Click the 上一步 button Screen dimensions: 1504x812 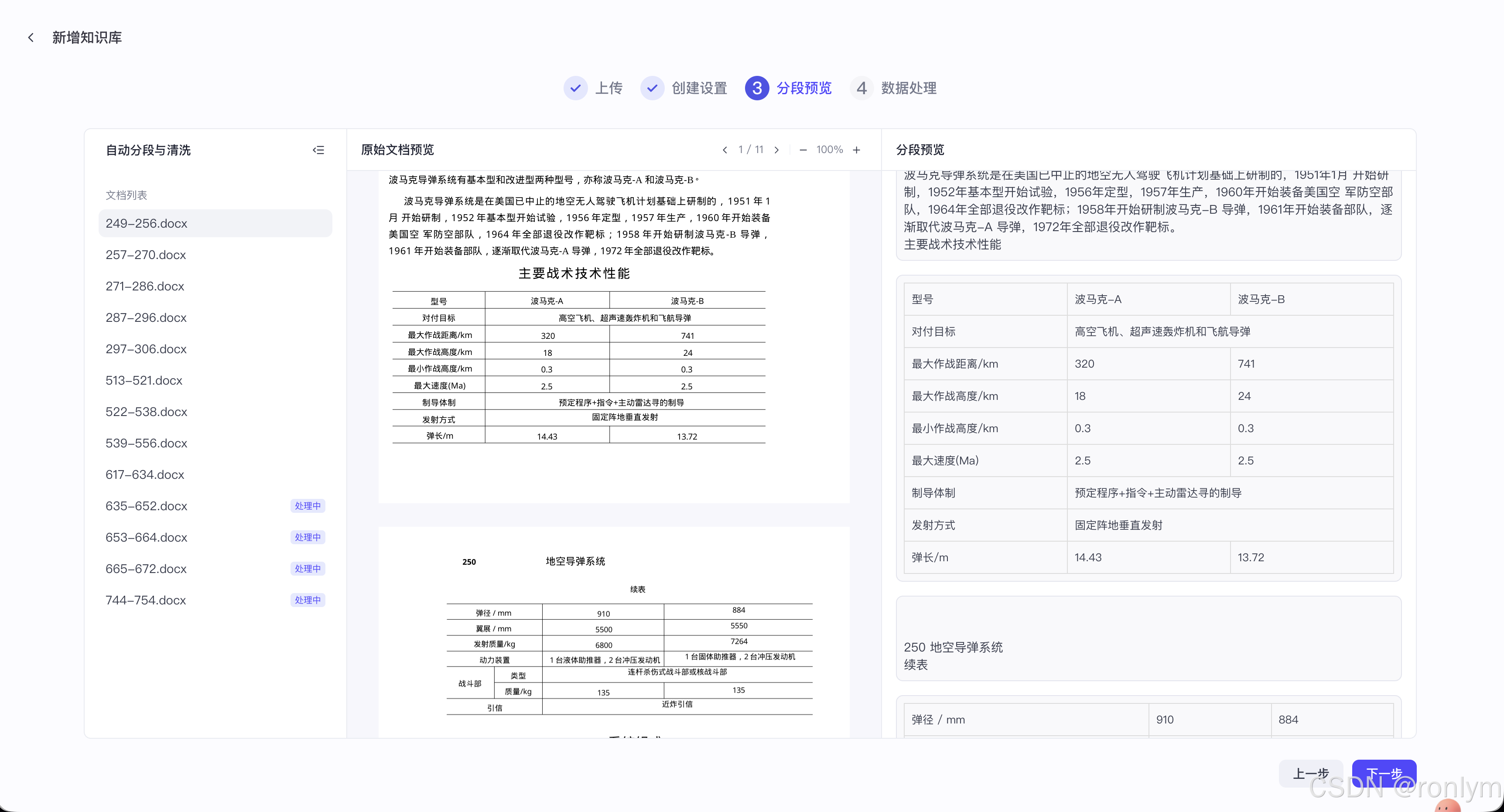(1311, 774)
